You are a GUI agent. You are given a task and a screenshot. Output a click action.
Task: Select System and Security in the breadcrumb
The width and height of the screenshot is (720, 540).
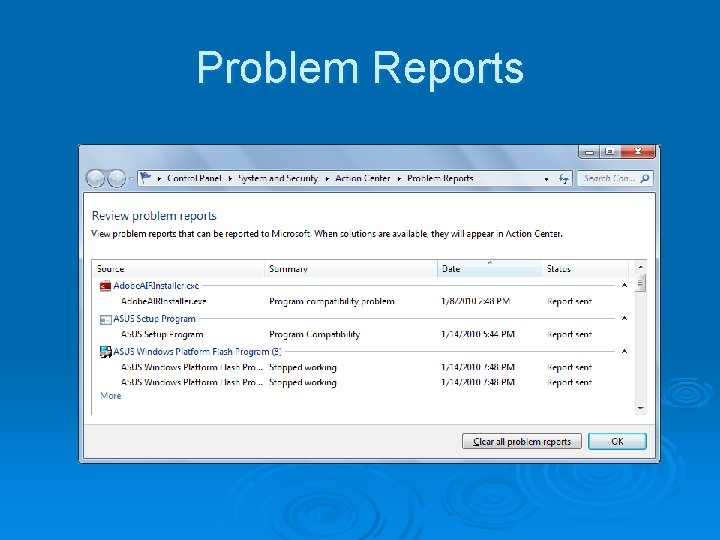(x=278, y=178)
